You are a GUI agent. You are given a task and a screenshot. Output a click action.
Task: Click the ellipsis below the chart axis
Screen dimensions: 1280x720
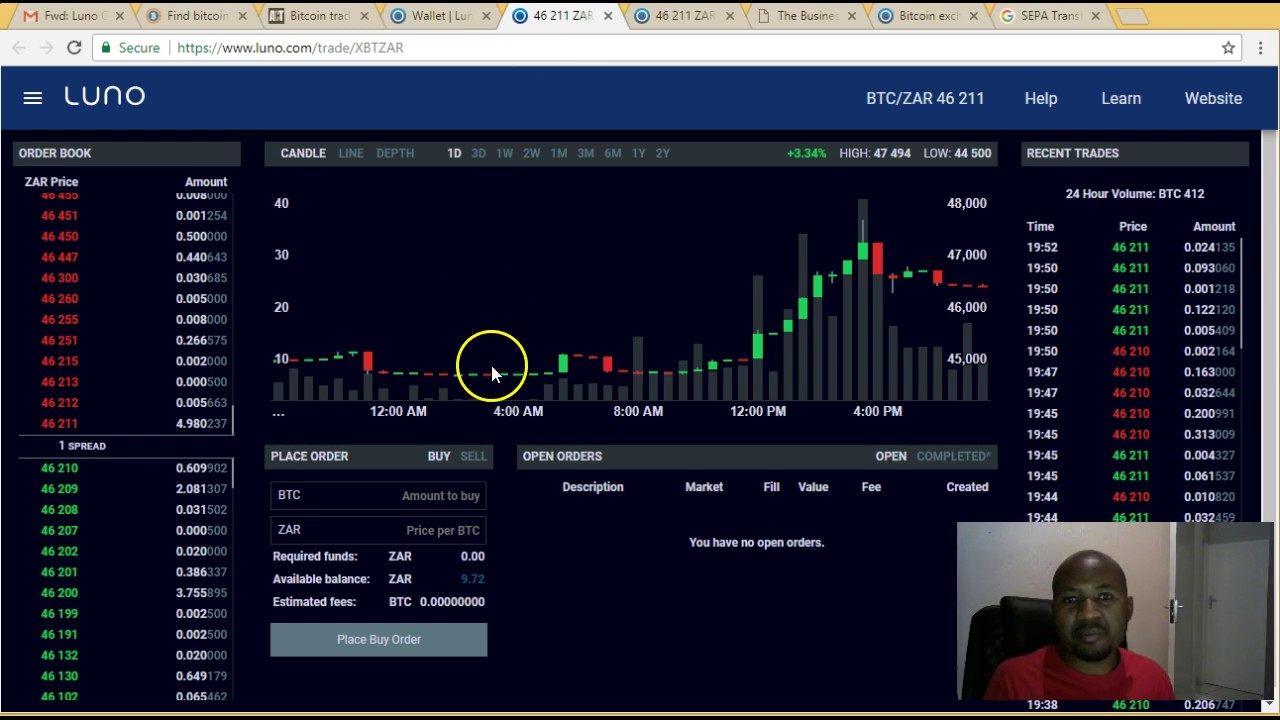tap(278, 412)
